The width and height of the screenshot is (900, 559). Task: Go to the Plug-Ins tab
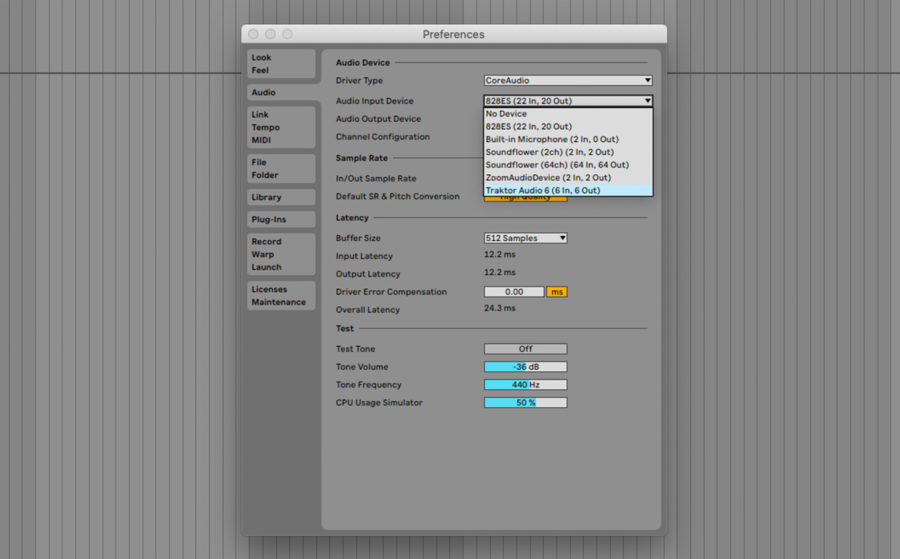pos(281,219)
